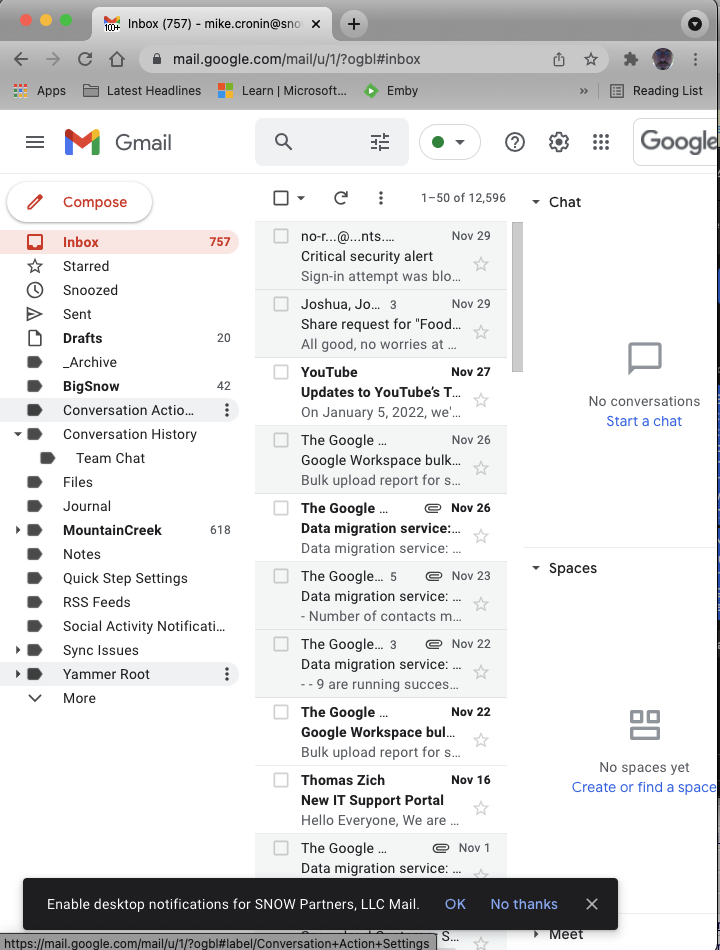Open the Settings gear icon
Screen dimensions: 720x950
[559, 142]
